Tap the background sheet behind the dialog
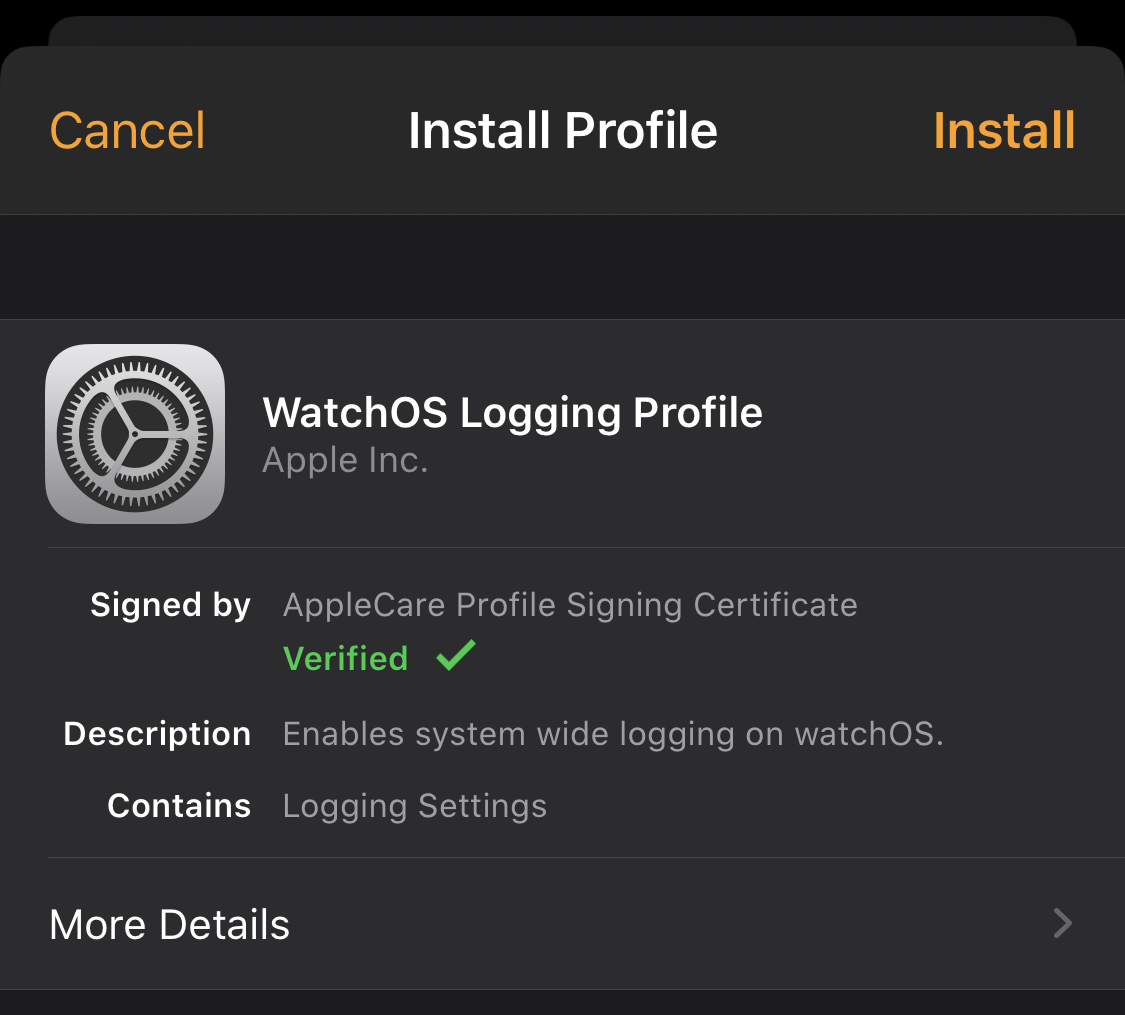Screen dimensions: 1125x1015 (562, 30)
